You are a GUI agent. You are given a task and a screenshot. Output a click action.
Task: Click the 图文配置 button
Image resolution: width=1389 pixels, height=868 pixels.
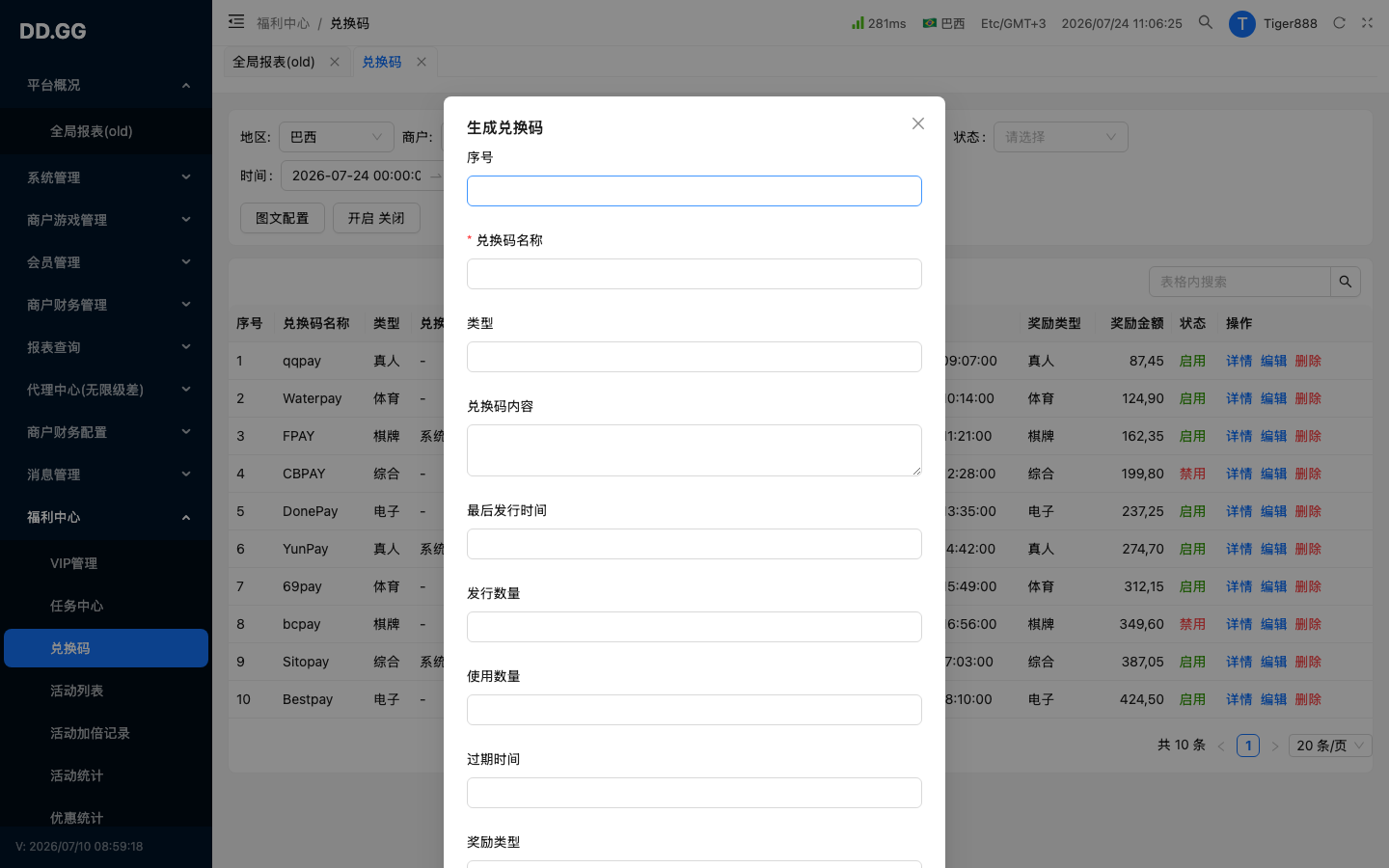click(283, 218)
